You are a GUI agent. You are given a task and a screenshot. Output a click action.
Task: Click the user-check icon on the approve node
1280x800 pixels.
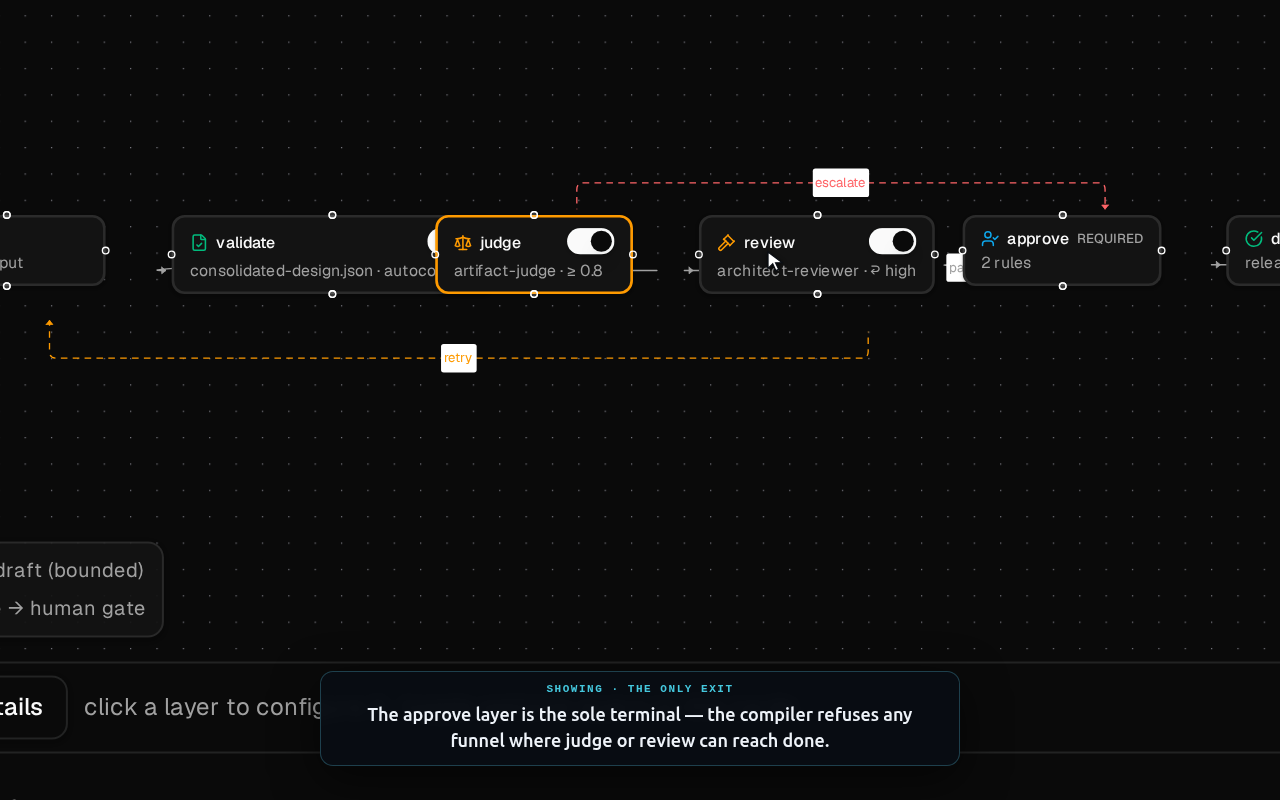[x=990, y=239]
